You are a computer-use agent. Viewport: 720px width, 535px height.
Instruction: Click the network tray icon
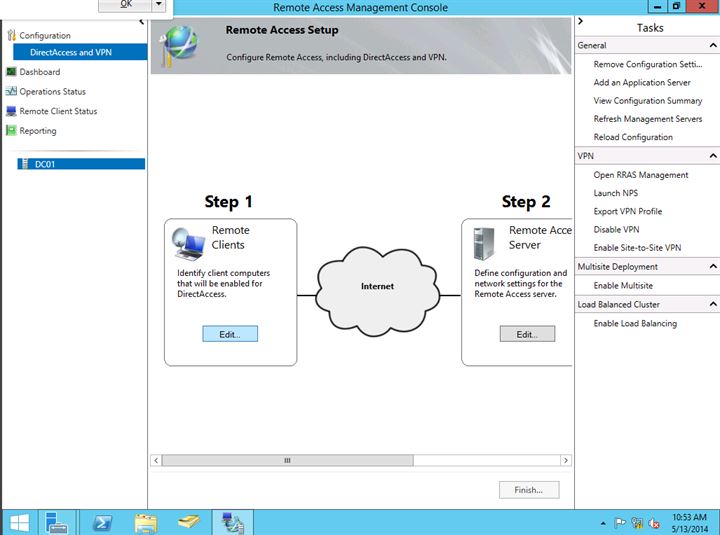click(637, 523)
